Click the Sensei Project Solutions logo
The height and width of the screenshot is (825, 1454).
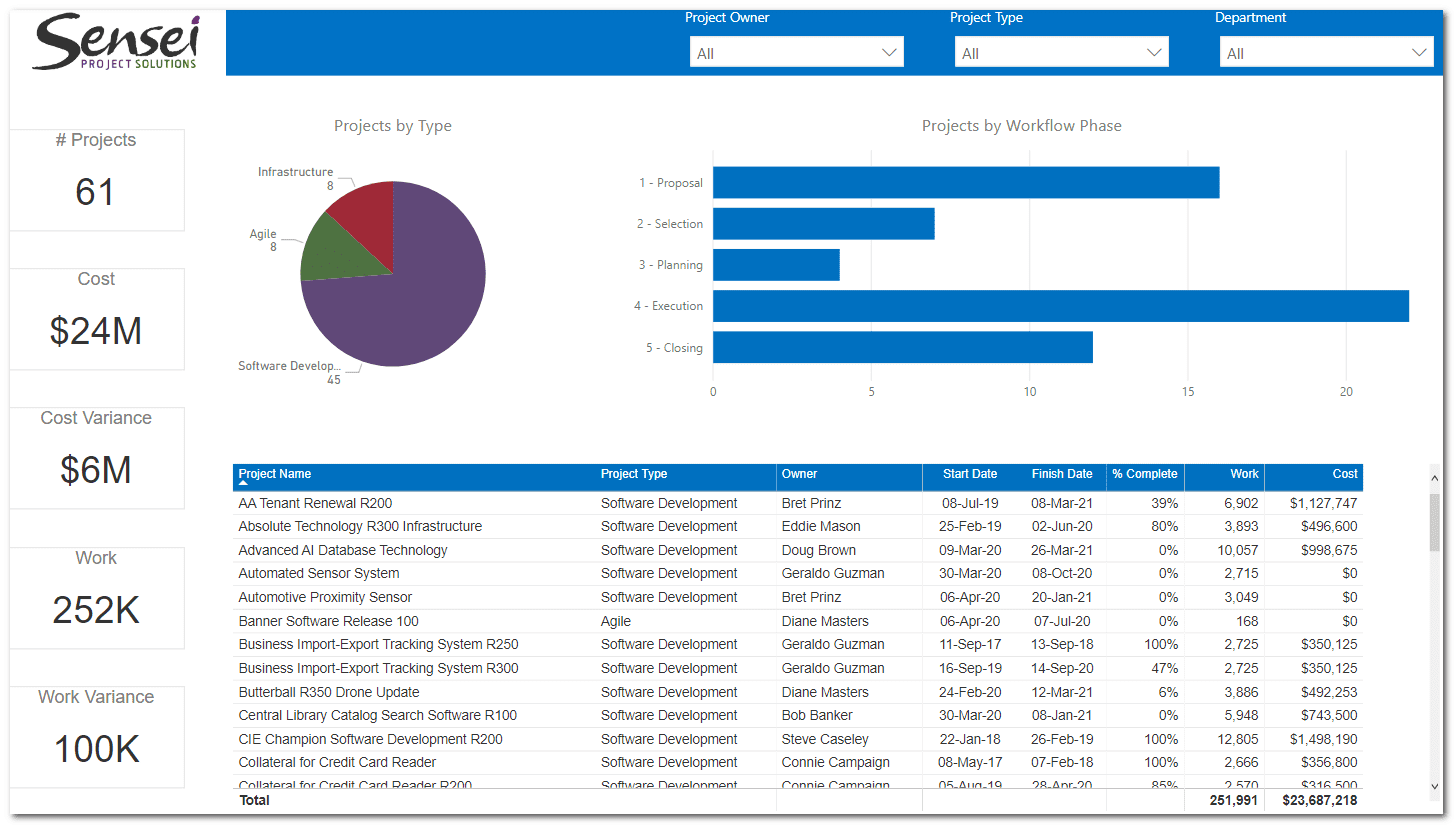pyautogui.click(x=115, y=43)
